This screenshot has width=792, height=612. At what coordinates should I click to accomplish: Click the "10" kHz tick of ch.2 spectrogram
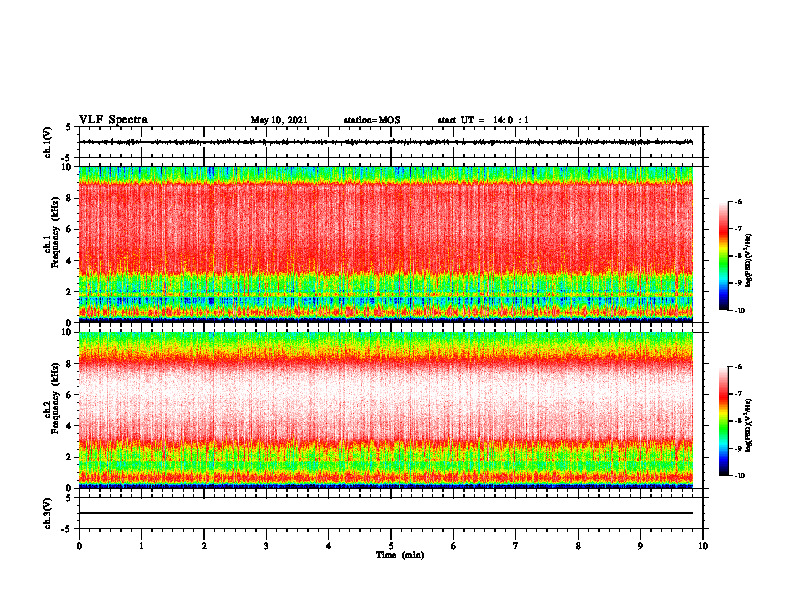point(66,332)
